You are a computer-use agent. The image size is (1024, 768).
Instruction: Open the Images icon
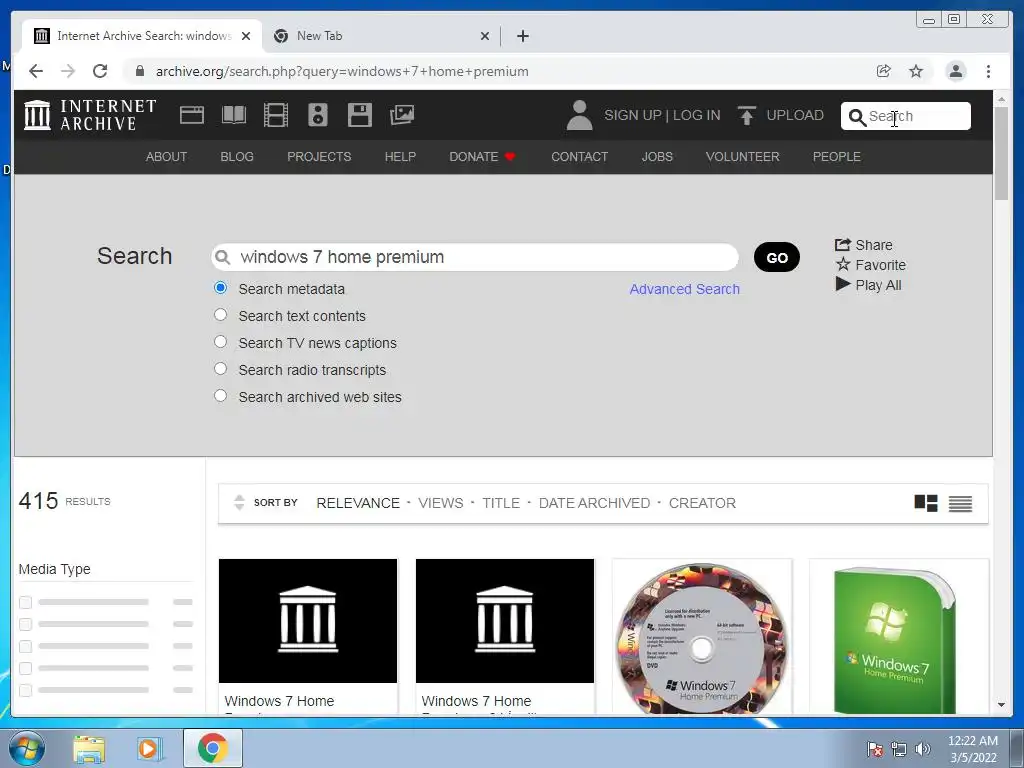tap(402, 115)
